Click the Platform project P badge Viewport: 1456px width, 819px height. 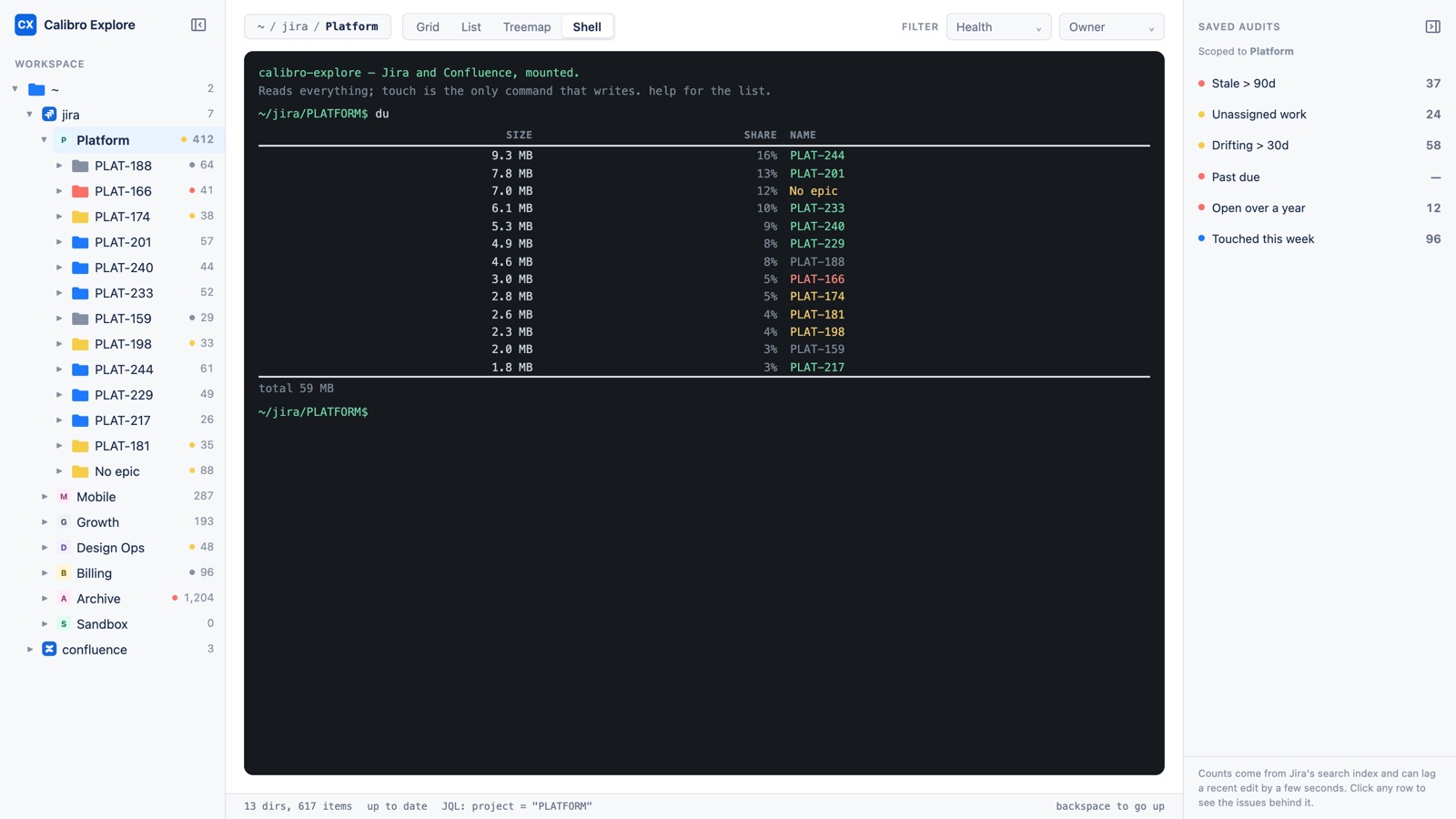pos(64,140)
